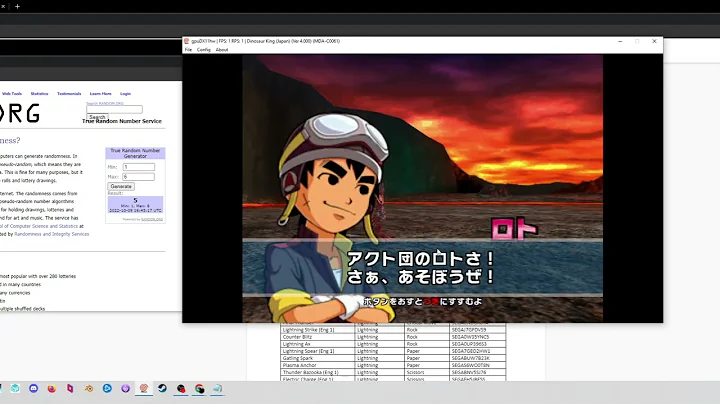Click the generated result number 5
720x404 pixels.
[x=135, y=201]
